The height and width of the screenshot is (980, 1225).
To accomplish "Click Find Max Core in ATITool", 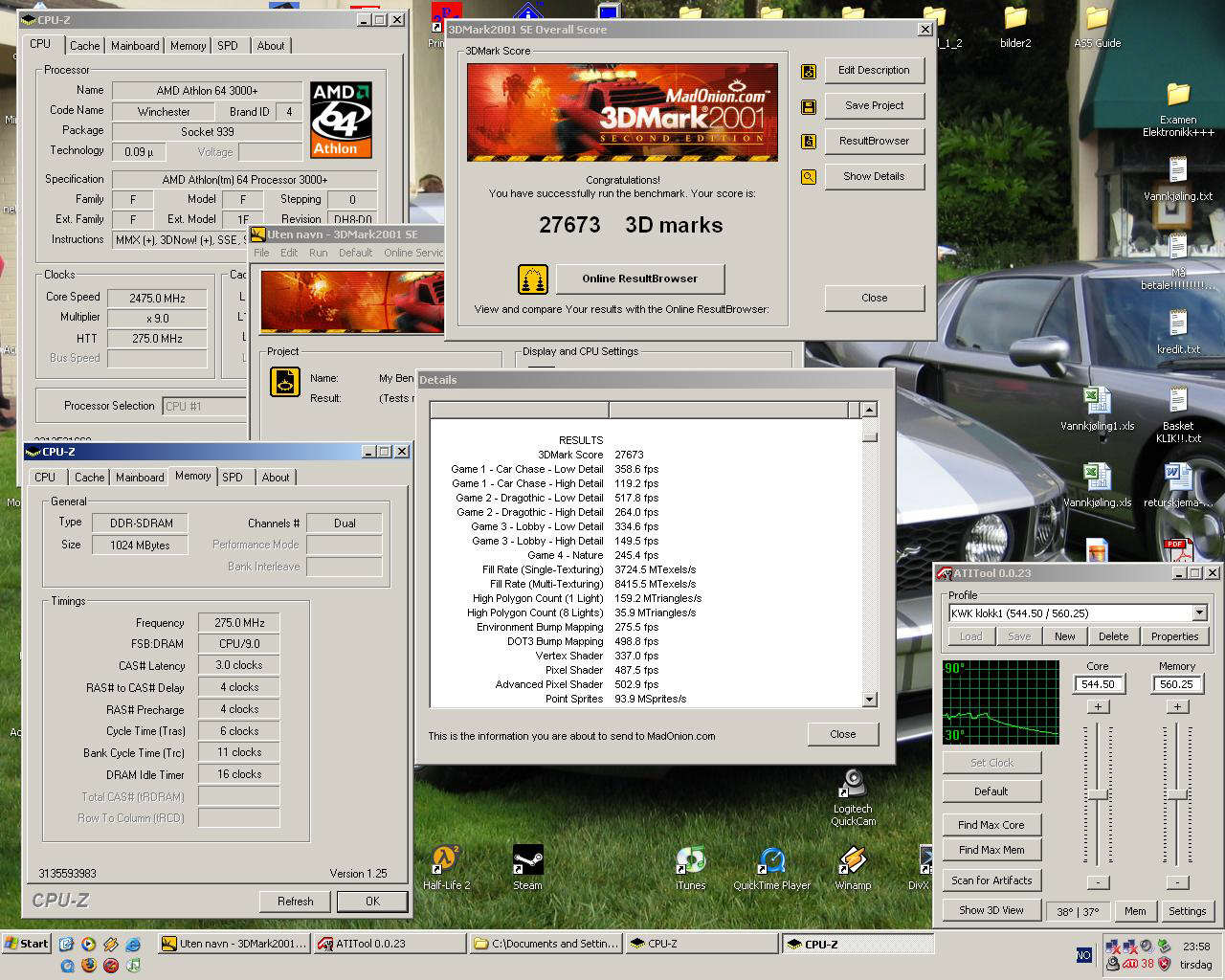I will 991,825.
